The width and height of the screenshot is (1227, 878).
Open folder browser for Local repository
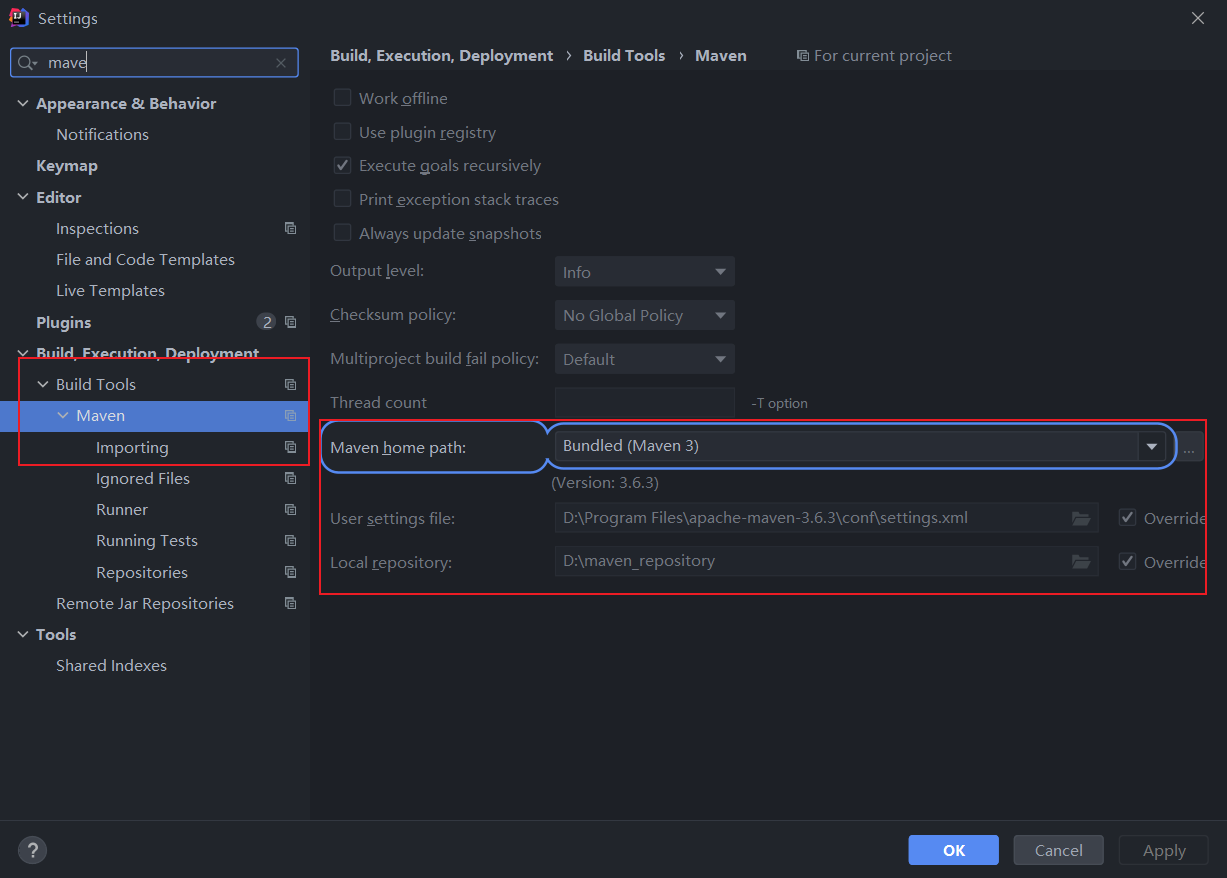click(1080, 561)
